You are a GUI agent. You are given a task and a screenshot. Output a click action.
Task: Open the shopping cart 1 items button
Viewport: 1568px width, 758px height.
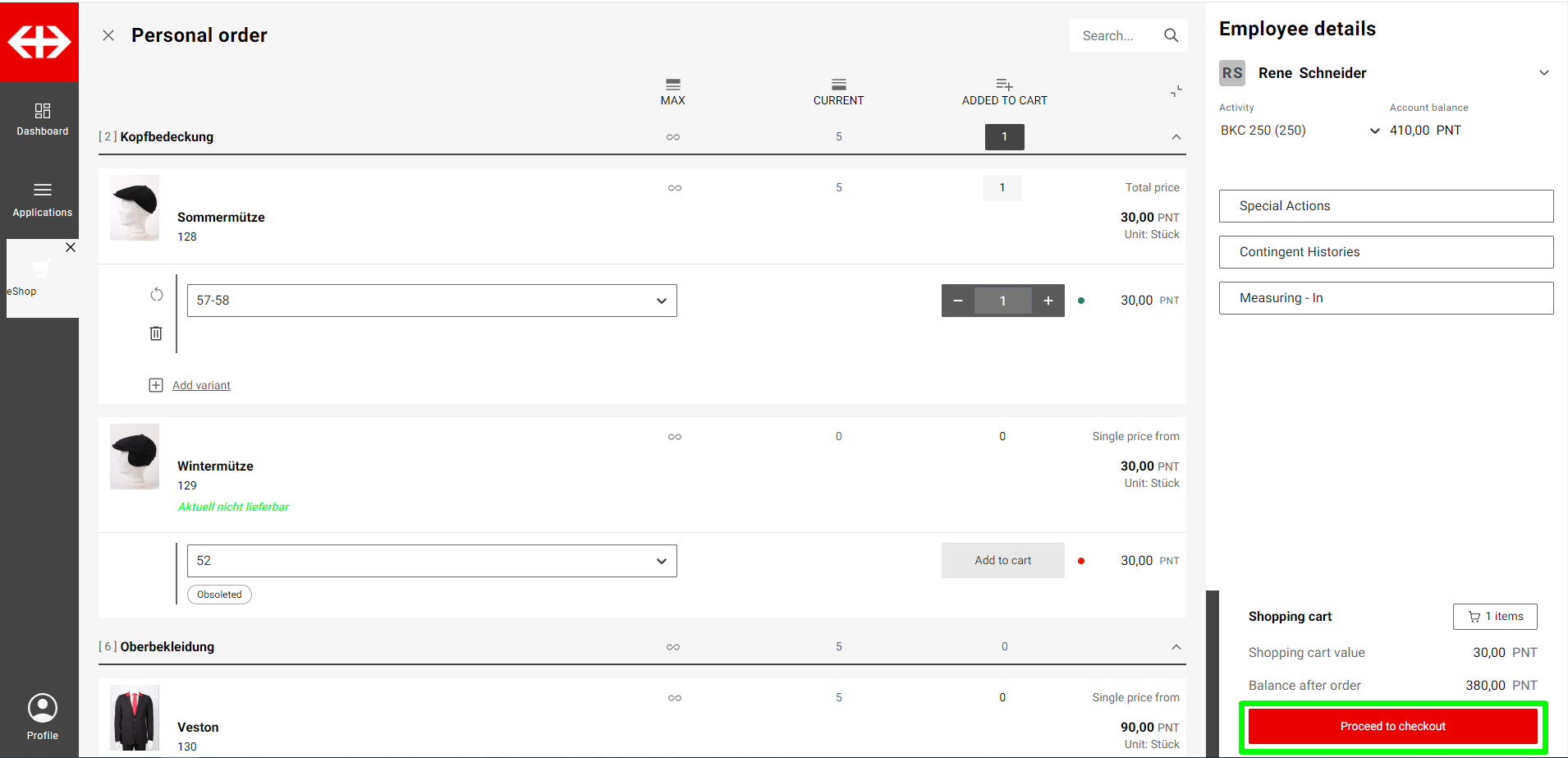tap(1494, 617)
